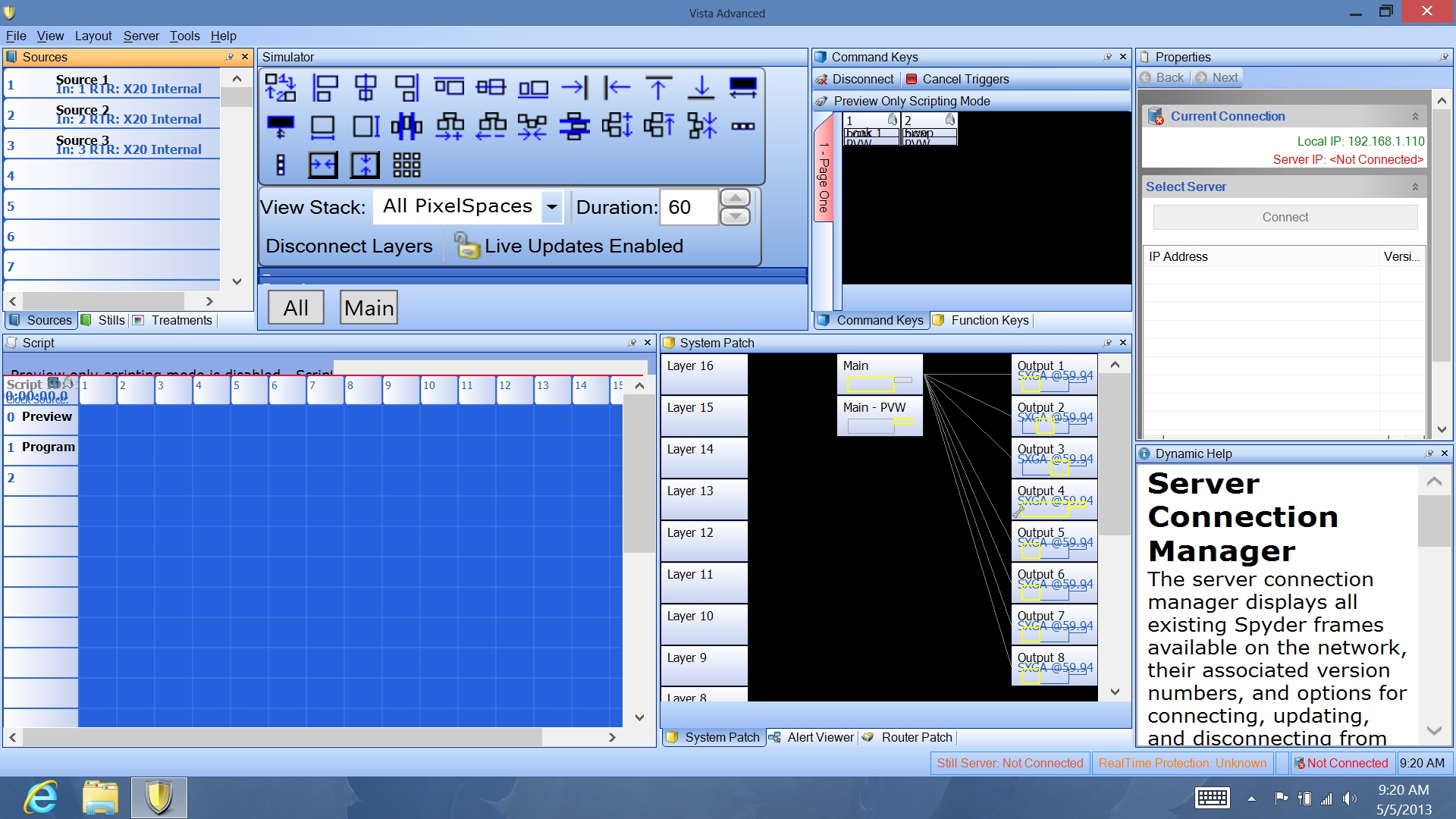This screenshot has width=1456, height=819.
Task: Click the Main button in Simulator
Action: coord(369,308)
